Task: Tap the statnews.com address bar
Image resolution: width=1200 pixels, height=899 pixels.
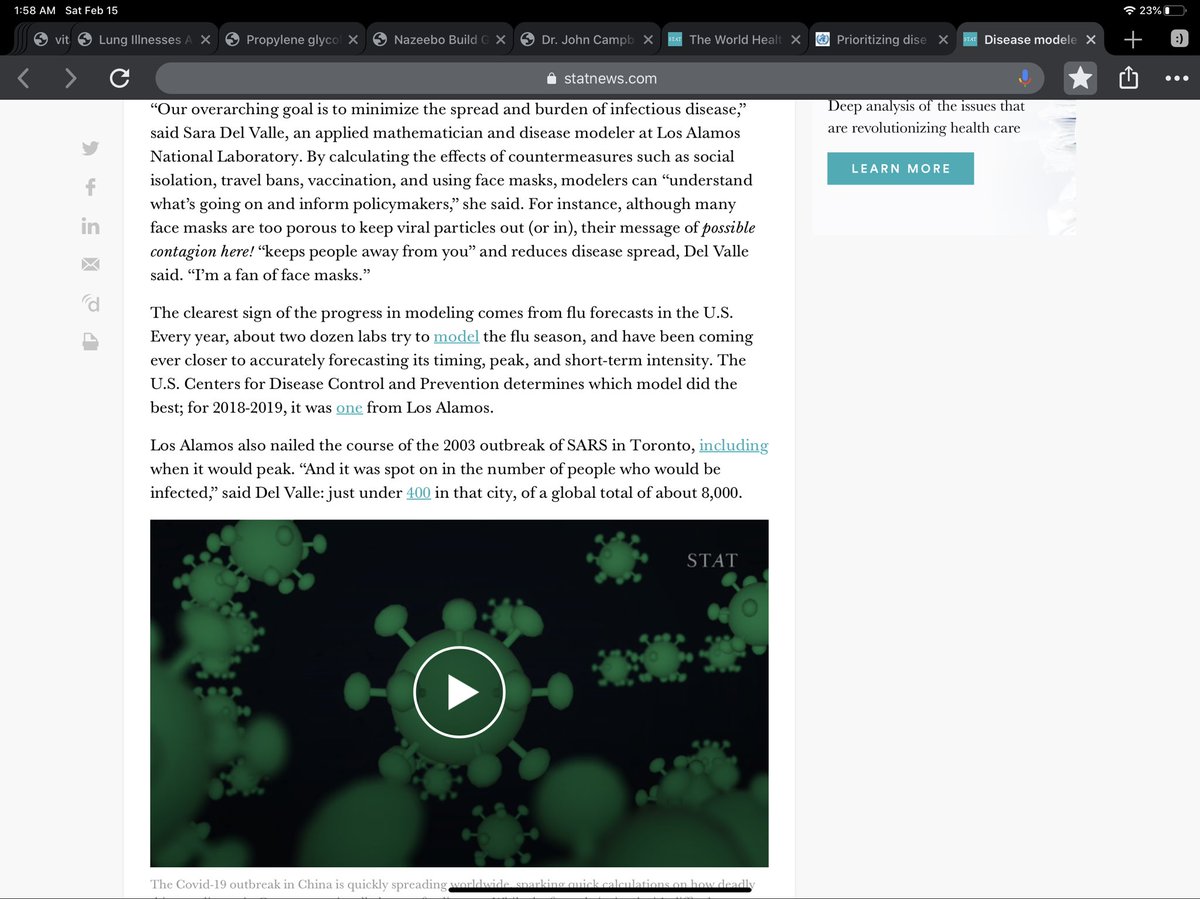Action: (x=602, y=78)
